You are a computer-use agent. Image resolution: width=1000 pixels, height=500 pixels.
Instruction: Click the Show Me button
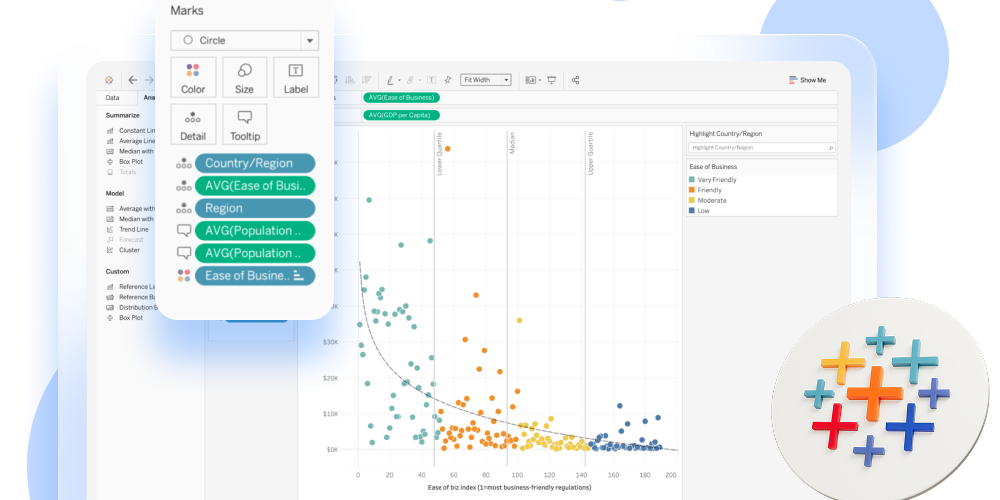(807, 80)
